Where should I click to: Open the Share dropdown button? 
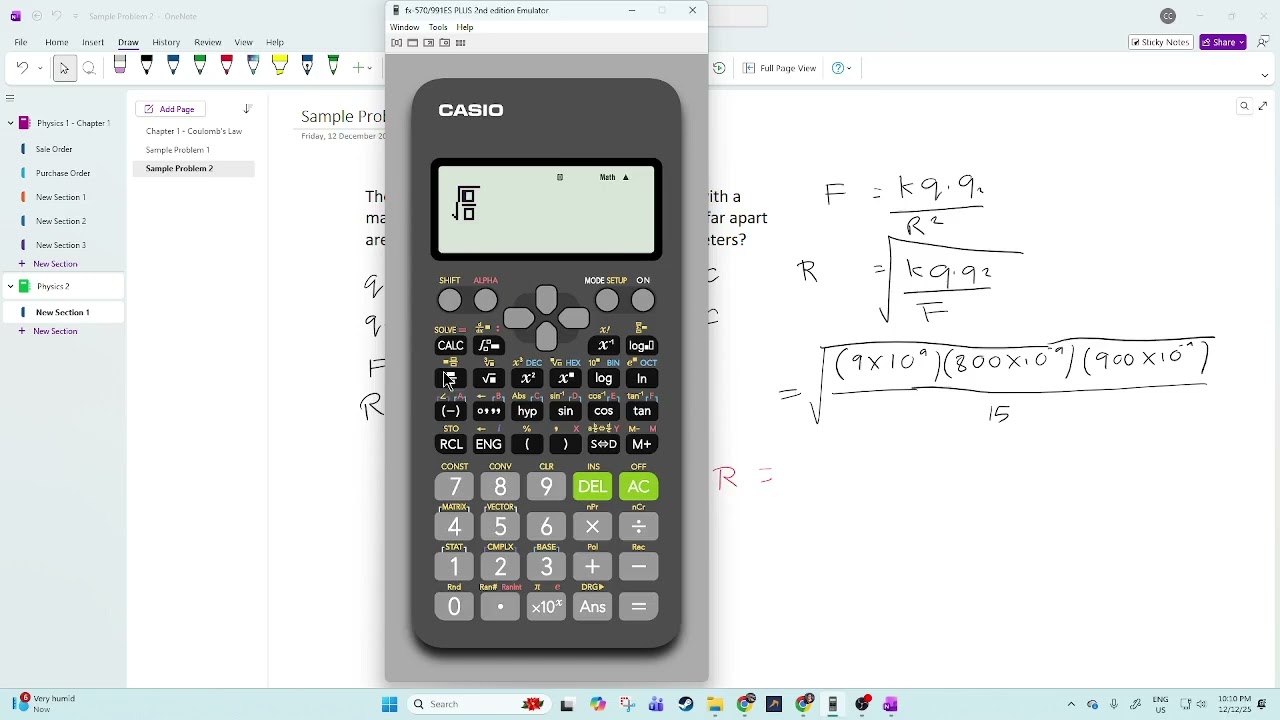coord(1223,42)
